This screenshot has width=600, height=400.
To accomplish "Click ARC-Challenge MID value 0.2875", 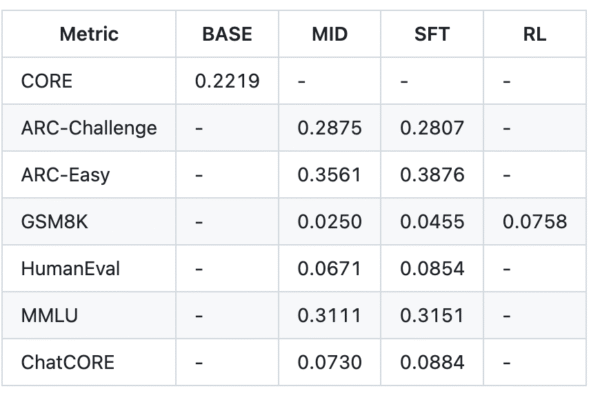I will (x=330, y=128).
